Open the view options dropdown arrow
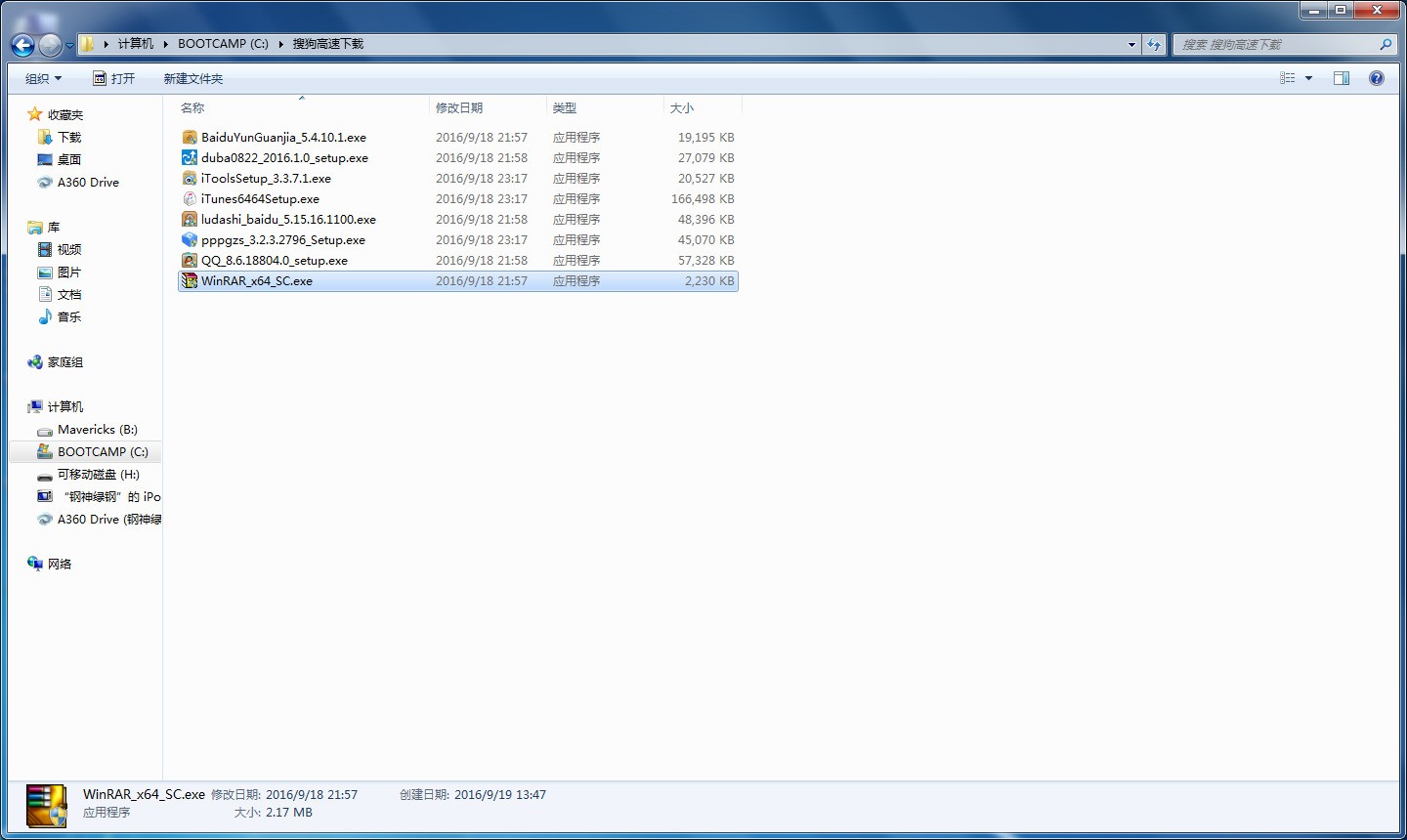The height and width of the screenshot is (840, 1407). click(x=1308, y=78)
